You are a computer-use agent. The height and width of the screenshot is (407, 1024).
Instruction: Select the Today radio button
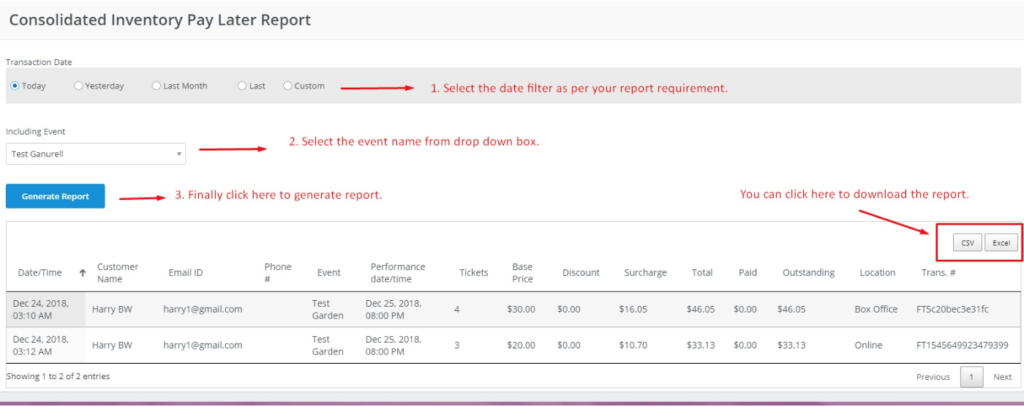tap(14, 86)
